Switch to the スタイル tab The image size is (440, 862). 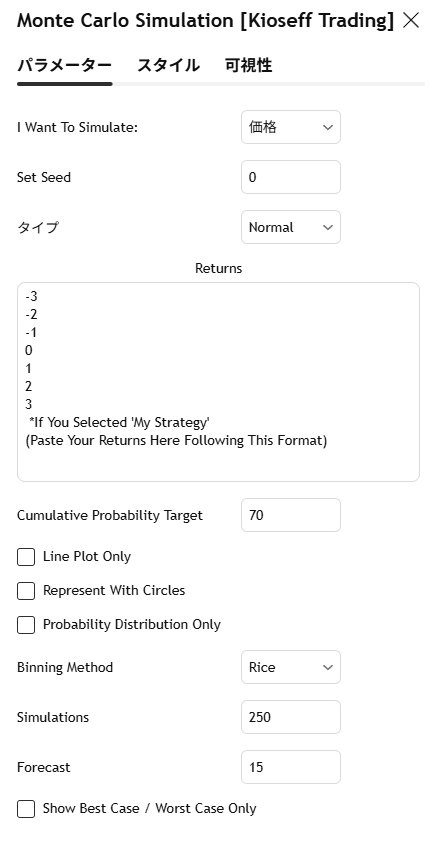click(168, 65)
